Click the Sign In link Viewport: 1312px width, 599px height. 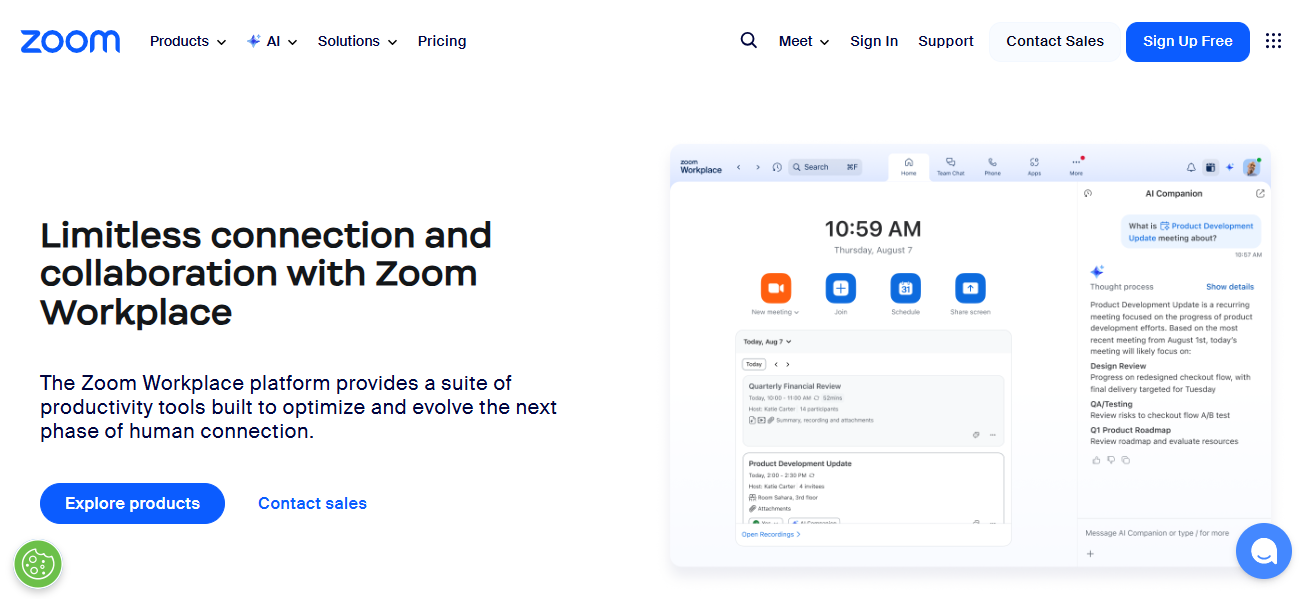(x=874, y=41)
